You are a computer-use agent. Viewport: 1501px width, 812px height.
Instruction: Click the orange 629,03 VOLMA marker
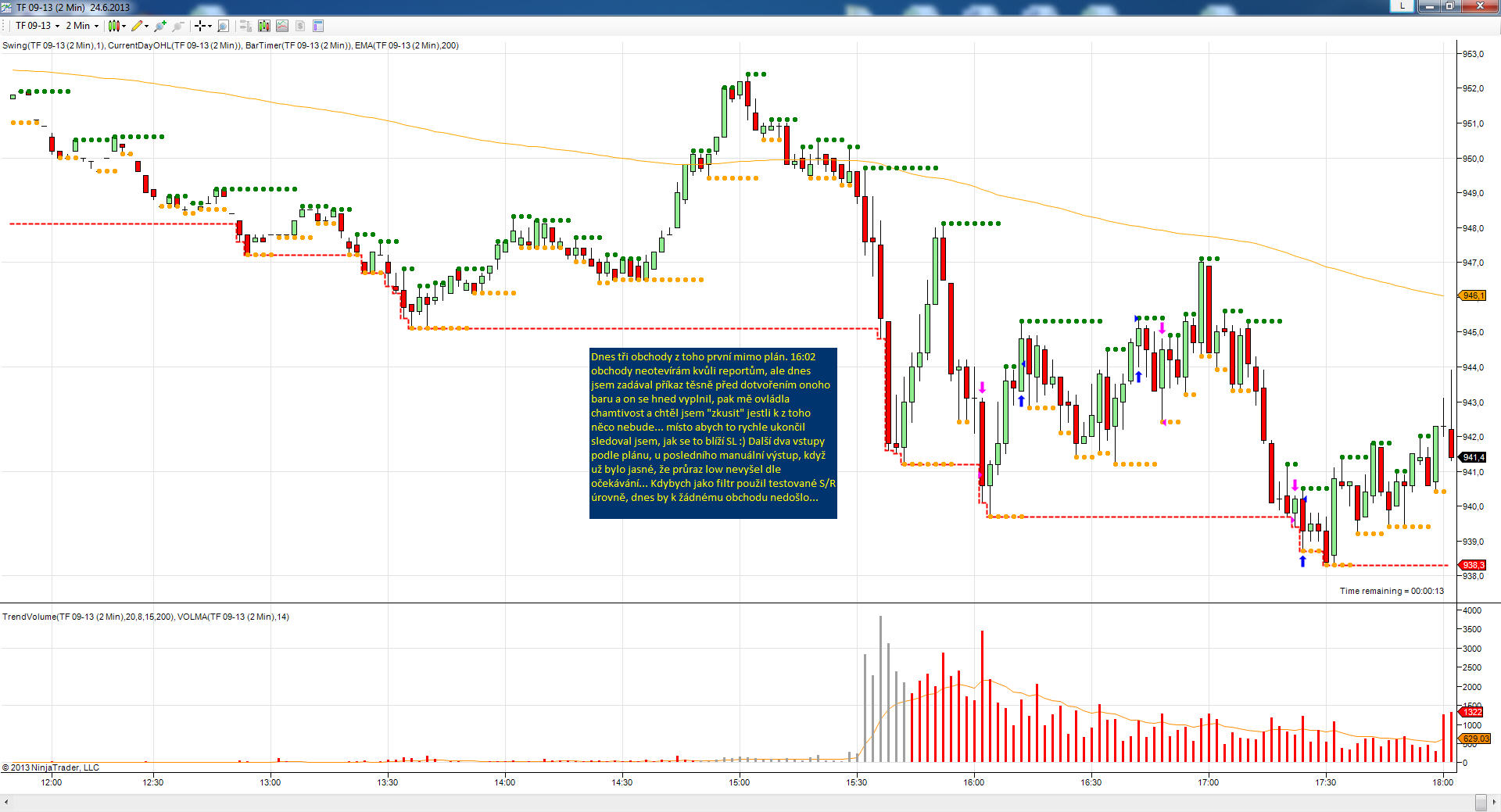(x=1475, y=739)
